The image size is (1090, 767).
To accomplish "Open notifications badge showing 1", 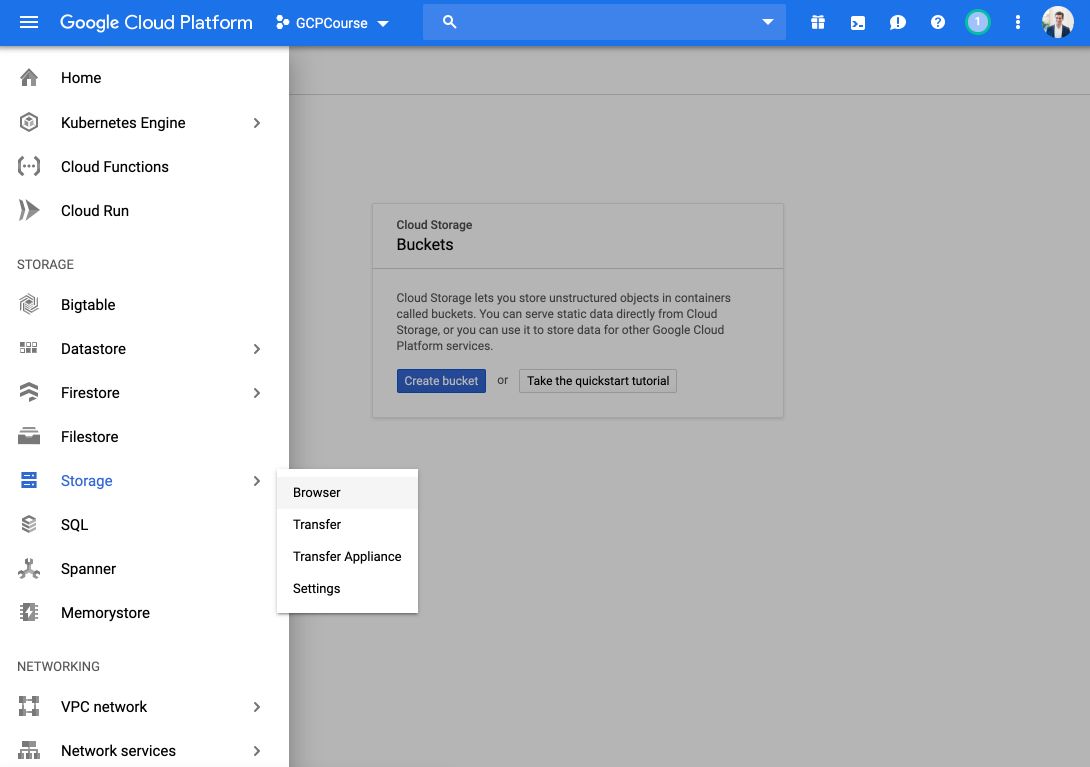I will click(977, 22).
